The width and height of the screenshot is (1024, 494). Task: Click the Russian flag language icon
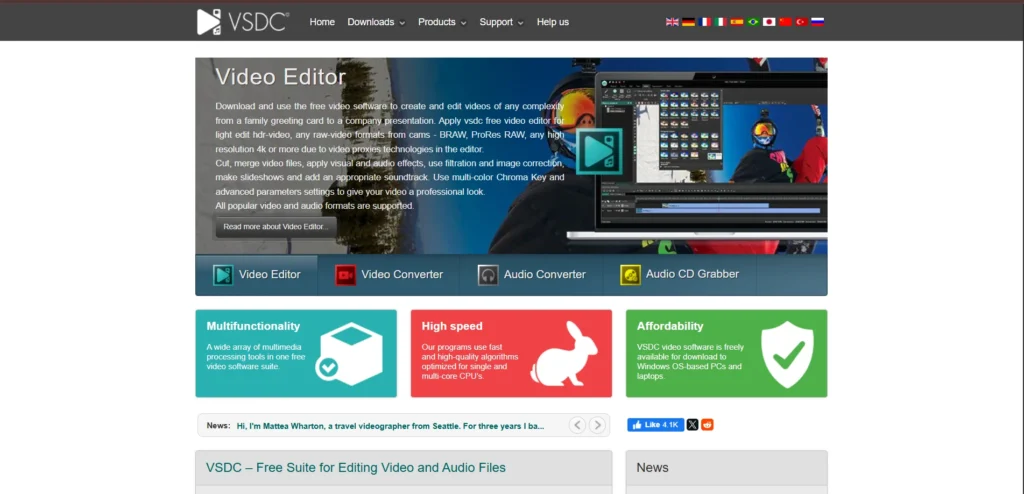pos(817,22)
